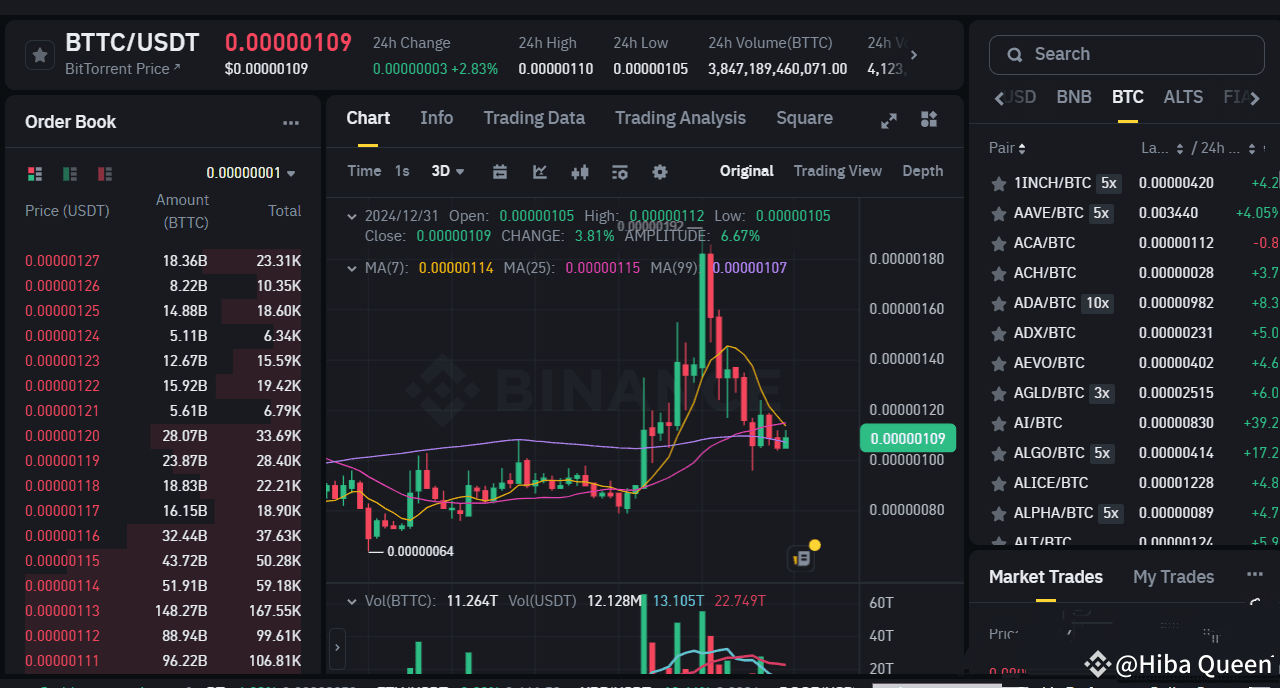This screenshot has width=1280, height=688.
Task: Select the 0.00000120 ask order row
Action: click(163, 436)
